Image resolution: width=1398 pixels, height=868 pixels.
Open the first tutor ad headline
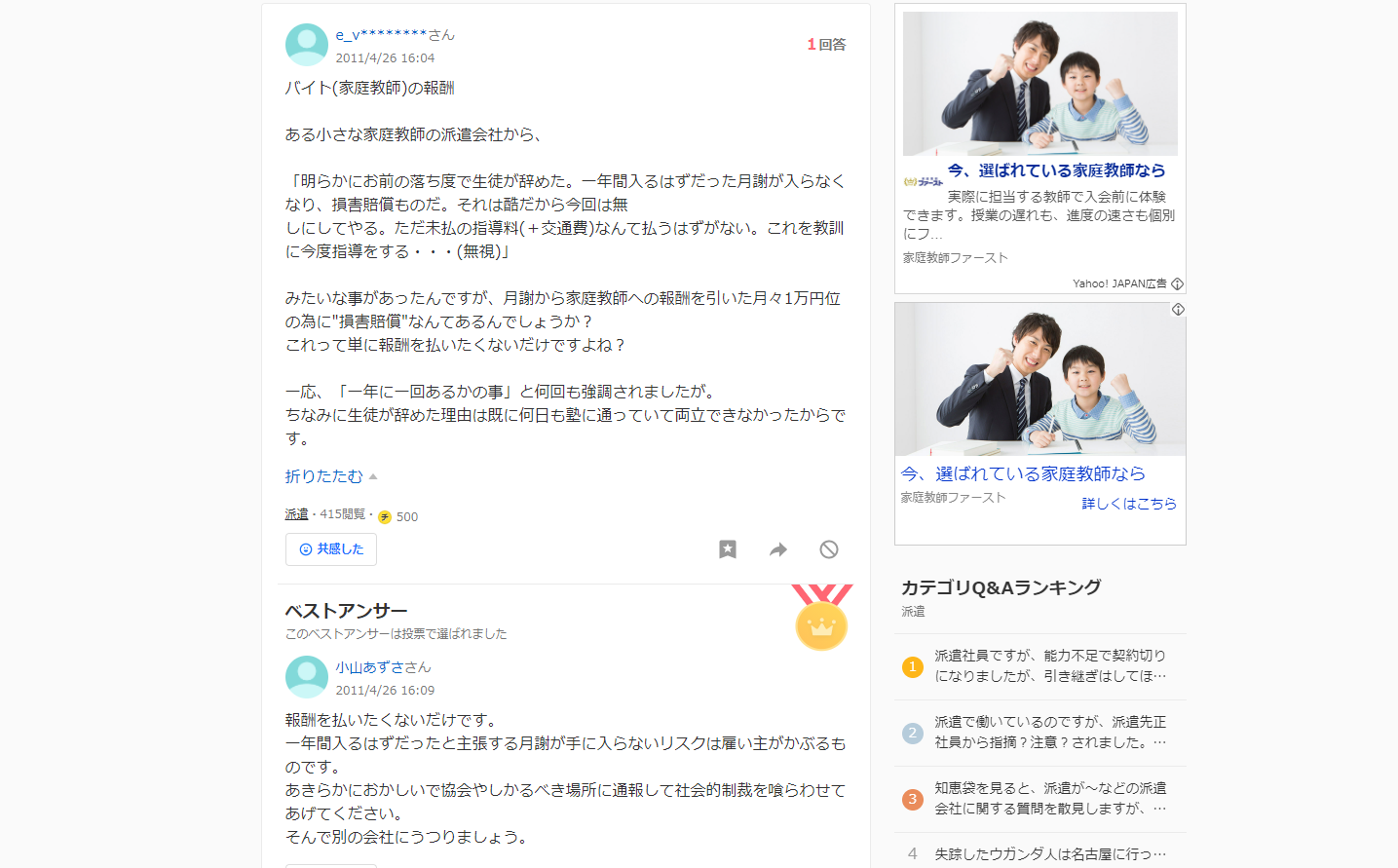[1056, 170]
